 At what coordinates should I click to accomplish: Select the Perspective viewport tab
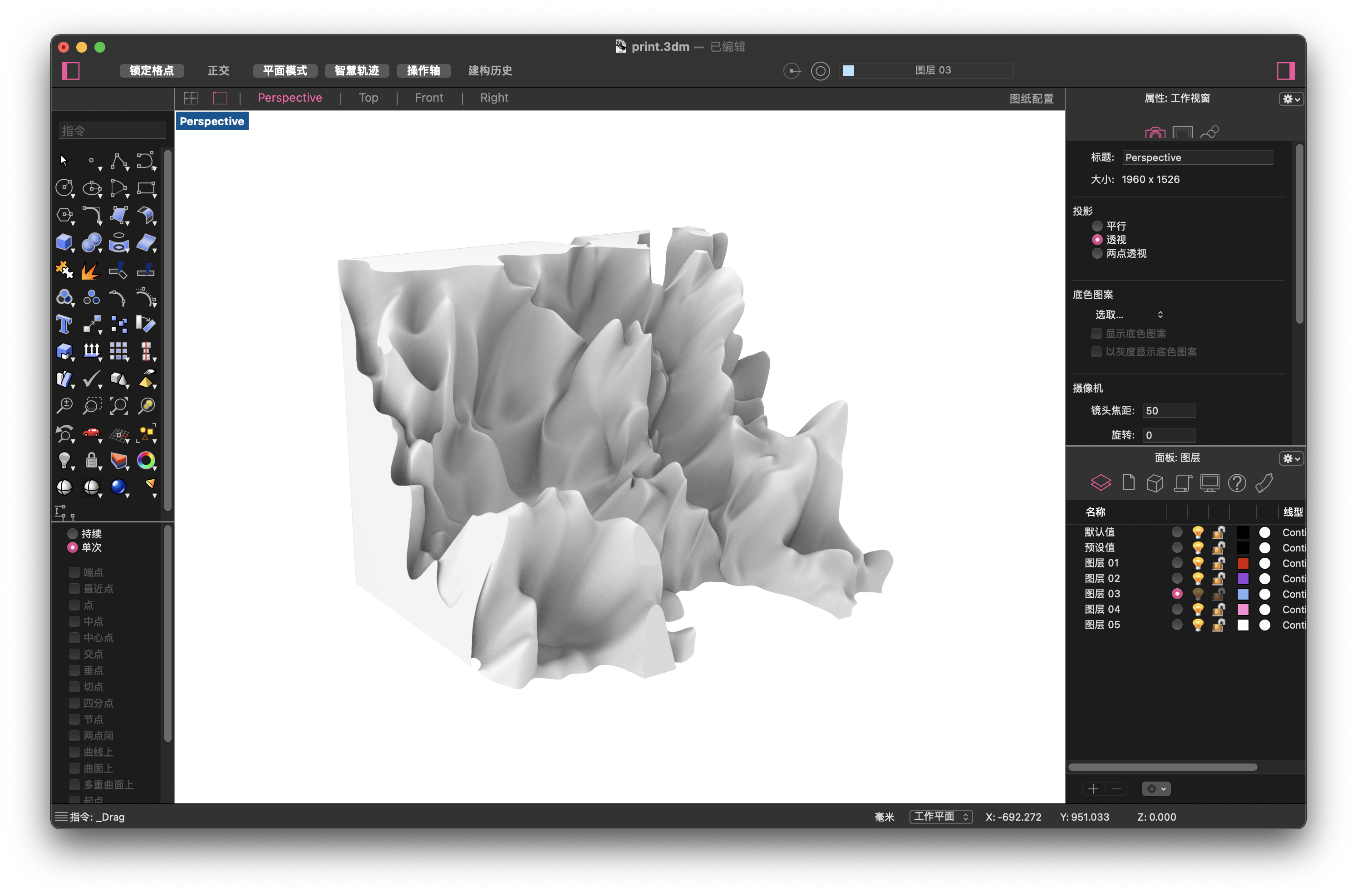pyautogui.click(x=290, y=98)
